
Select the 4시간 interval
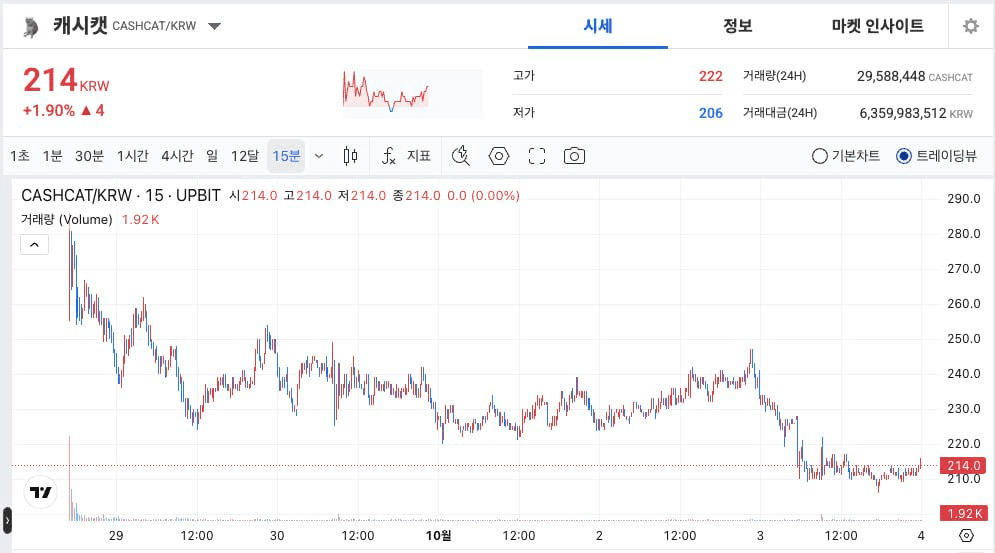(177, 156)
